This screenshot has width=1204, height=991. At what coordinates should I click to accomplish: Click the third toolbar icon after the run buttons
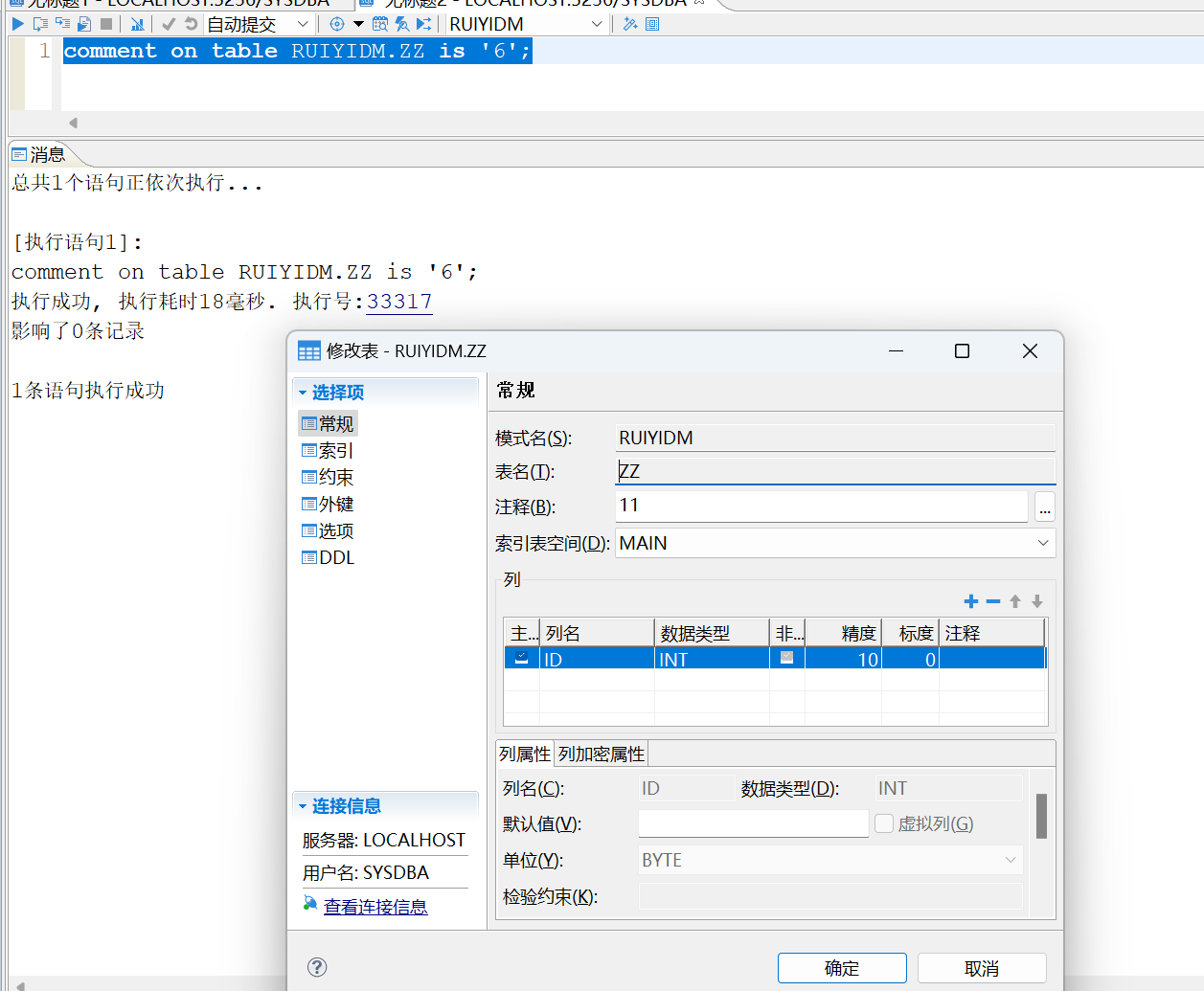62,24
